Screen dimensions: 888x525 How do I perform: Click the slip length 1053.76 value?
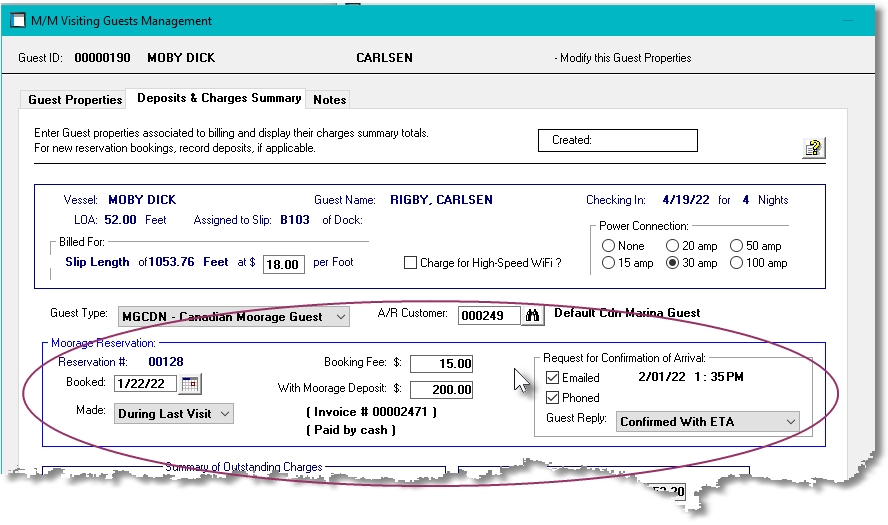pos(171,262)
